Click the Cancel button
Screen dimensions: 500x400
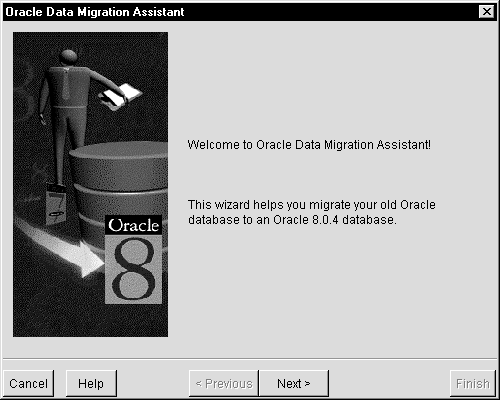(x=28, y=383)
